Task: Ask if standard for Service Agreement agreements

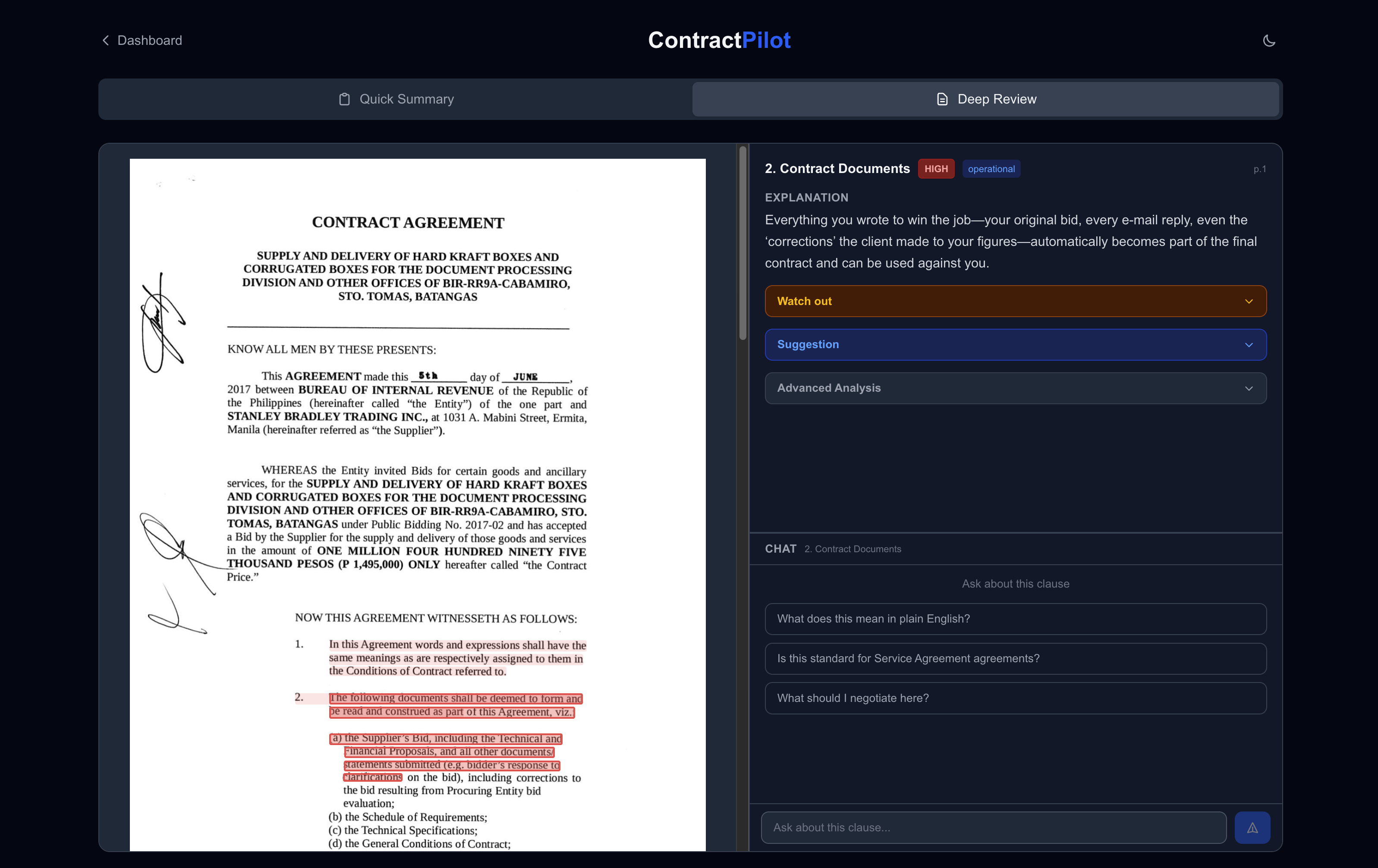Action: click(x=1015, y=659)
